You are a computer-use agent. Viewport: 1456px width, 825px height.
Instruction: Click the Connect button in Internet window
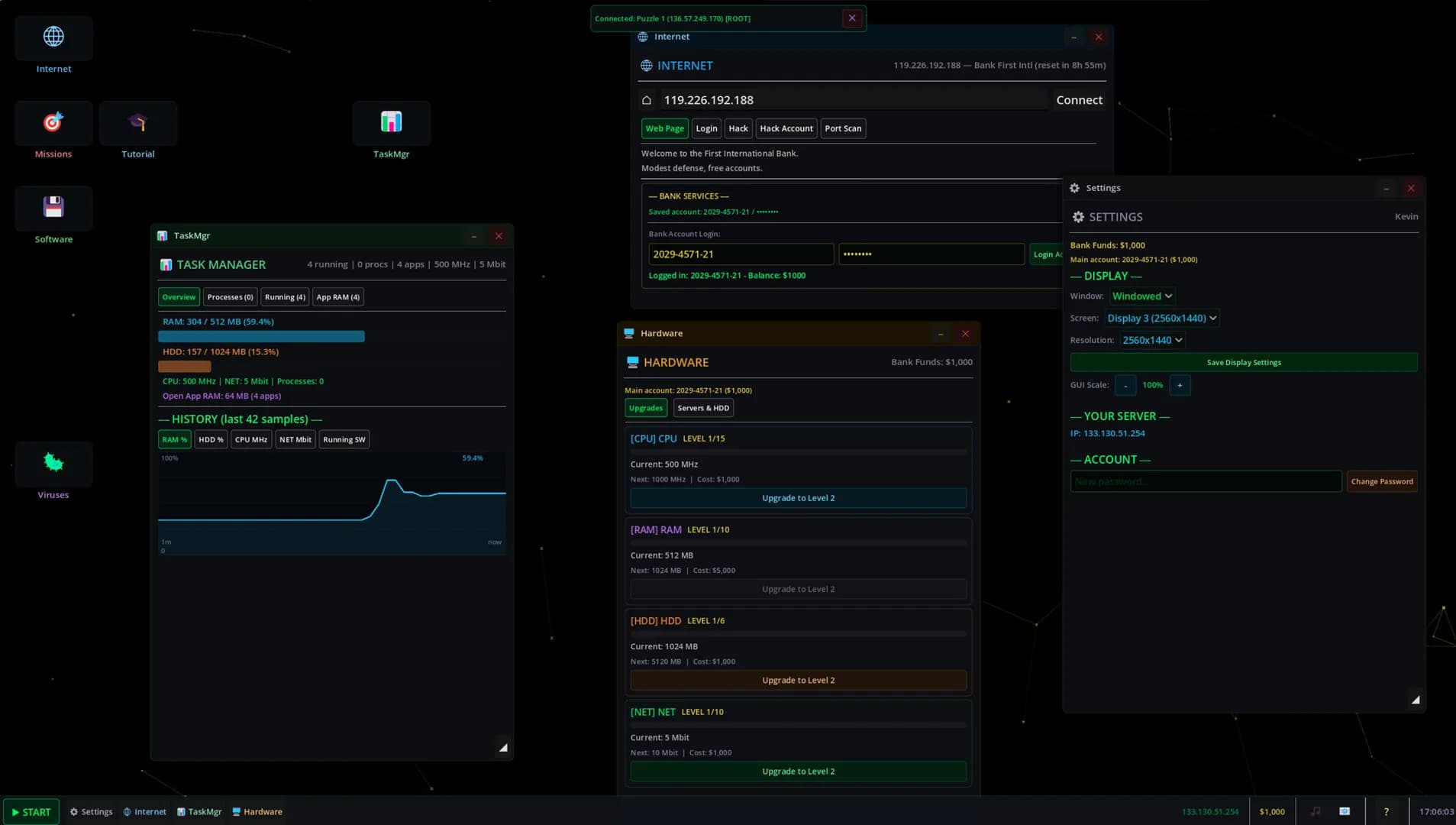[1079, 100]
